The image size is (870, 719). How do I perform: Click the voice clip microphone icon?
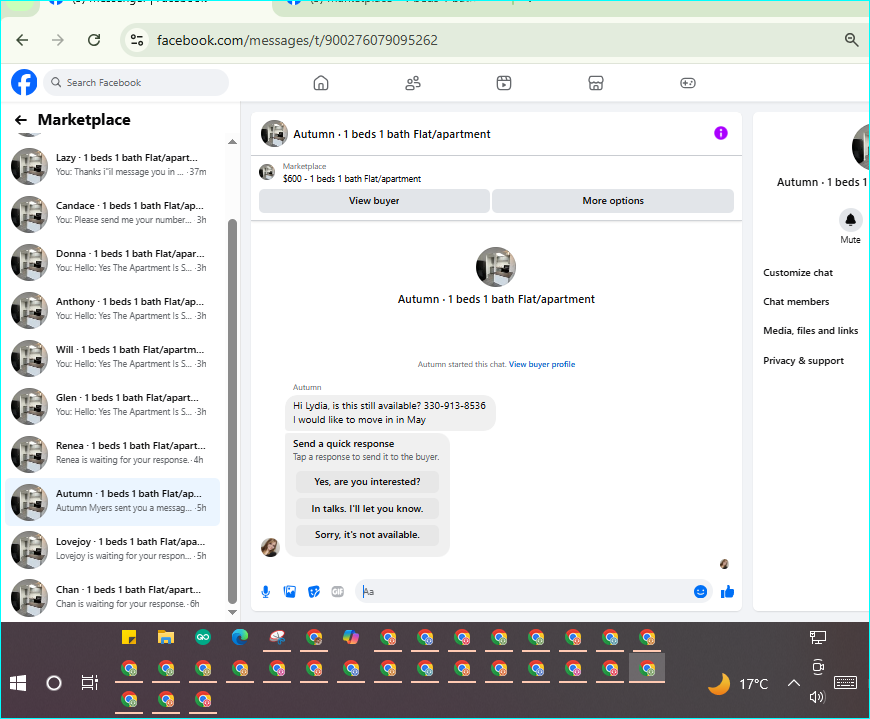point(266,592)
